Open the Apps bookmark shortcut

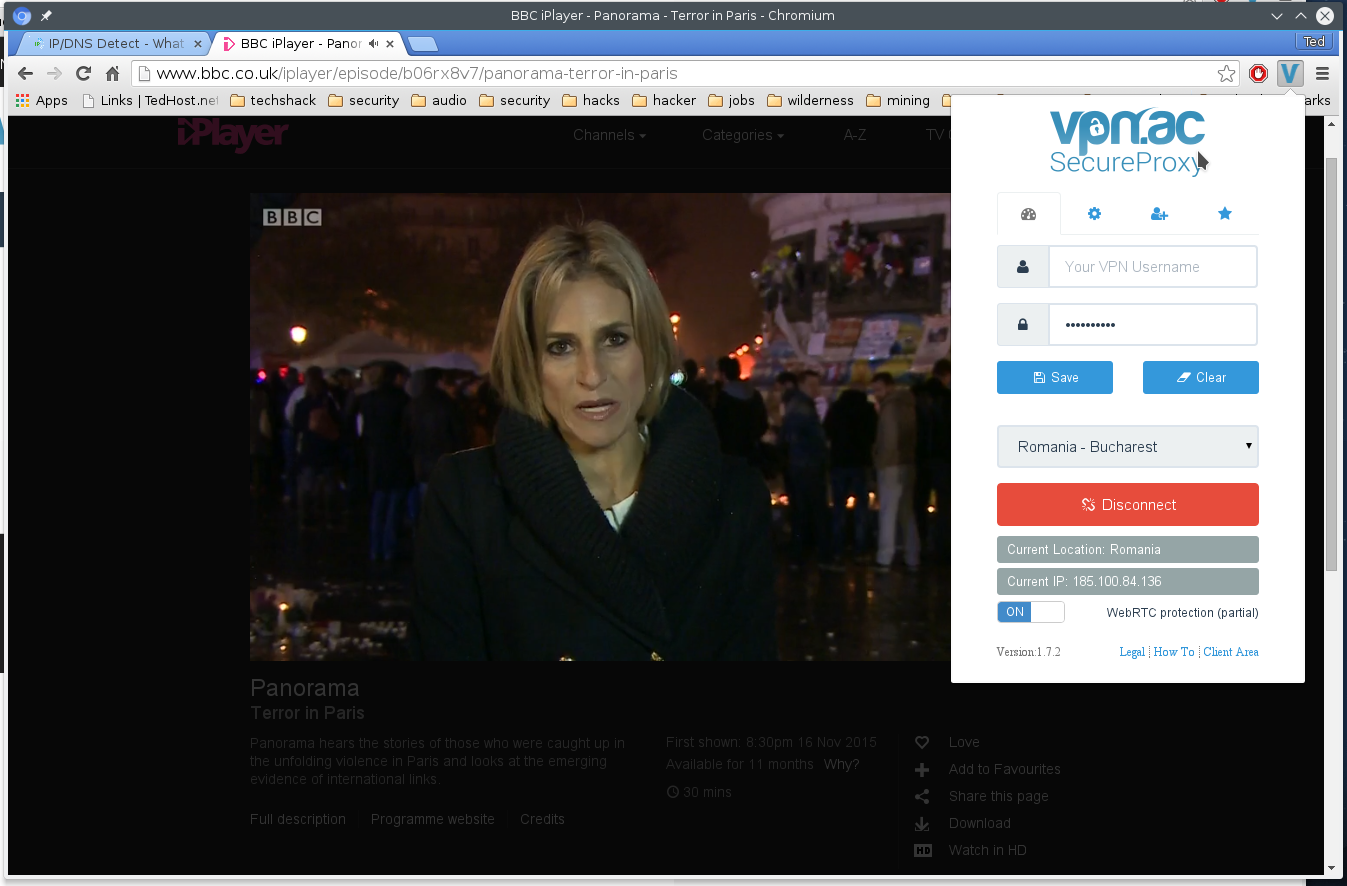tap(41, 100)
